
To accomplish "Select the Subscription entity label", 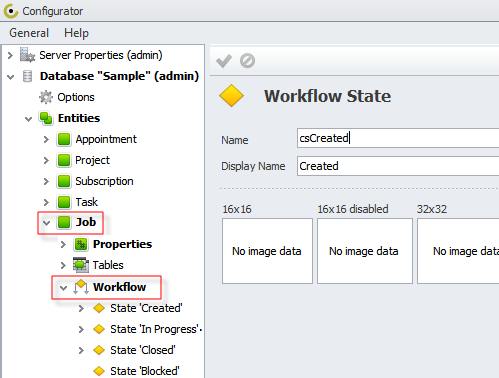I will tap(104, 181).
